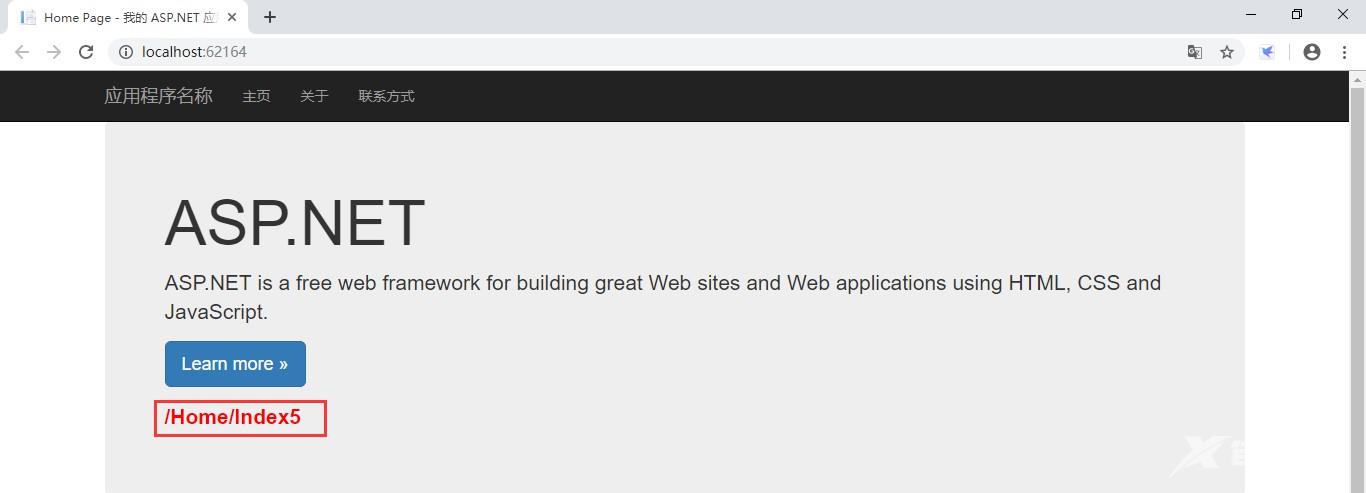Click the browser forward arrow

[54, 52]
